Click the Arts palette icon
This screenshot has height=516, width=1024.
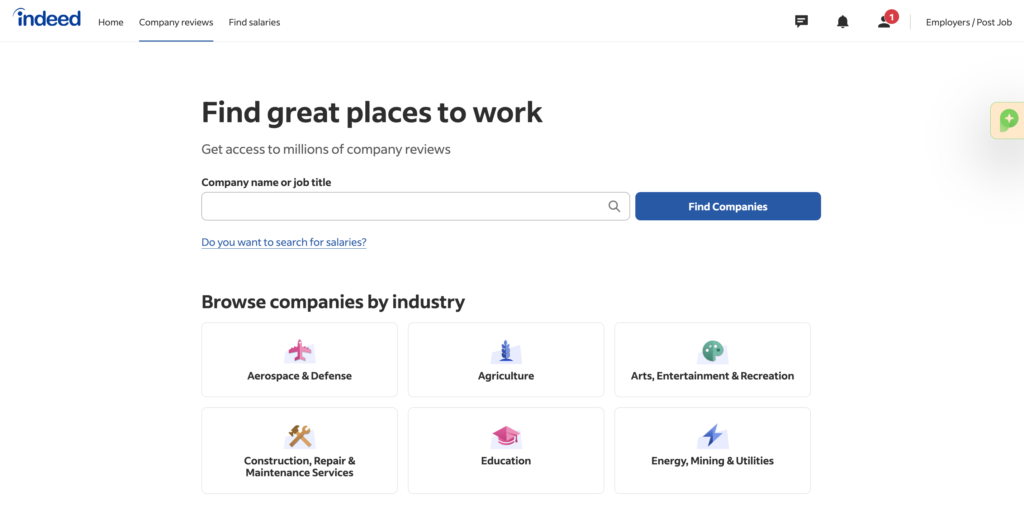point(712,351)
